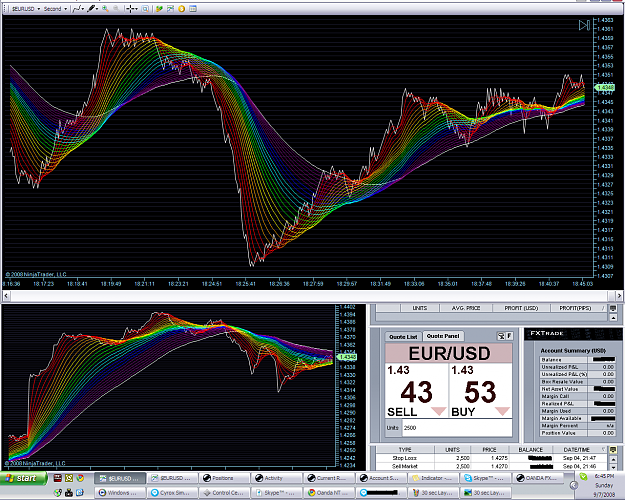
Task: Click the FXTrade logo banner
Action: pos(572,334)
